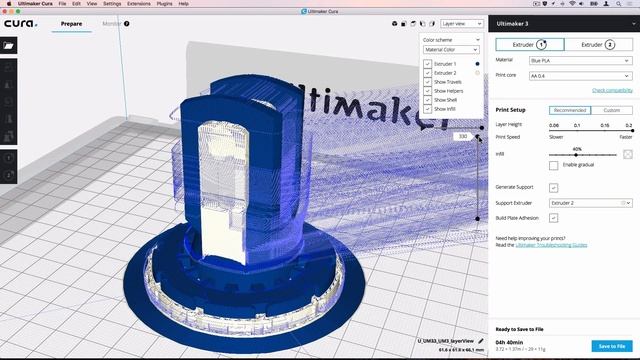Switch print setup to Custom

611,110
